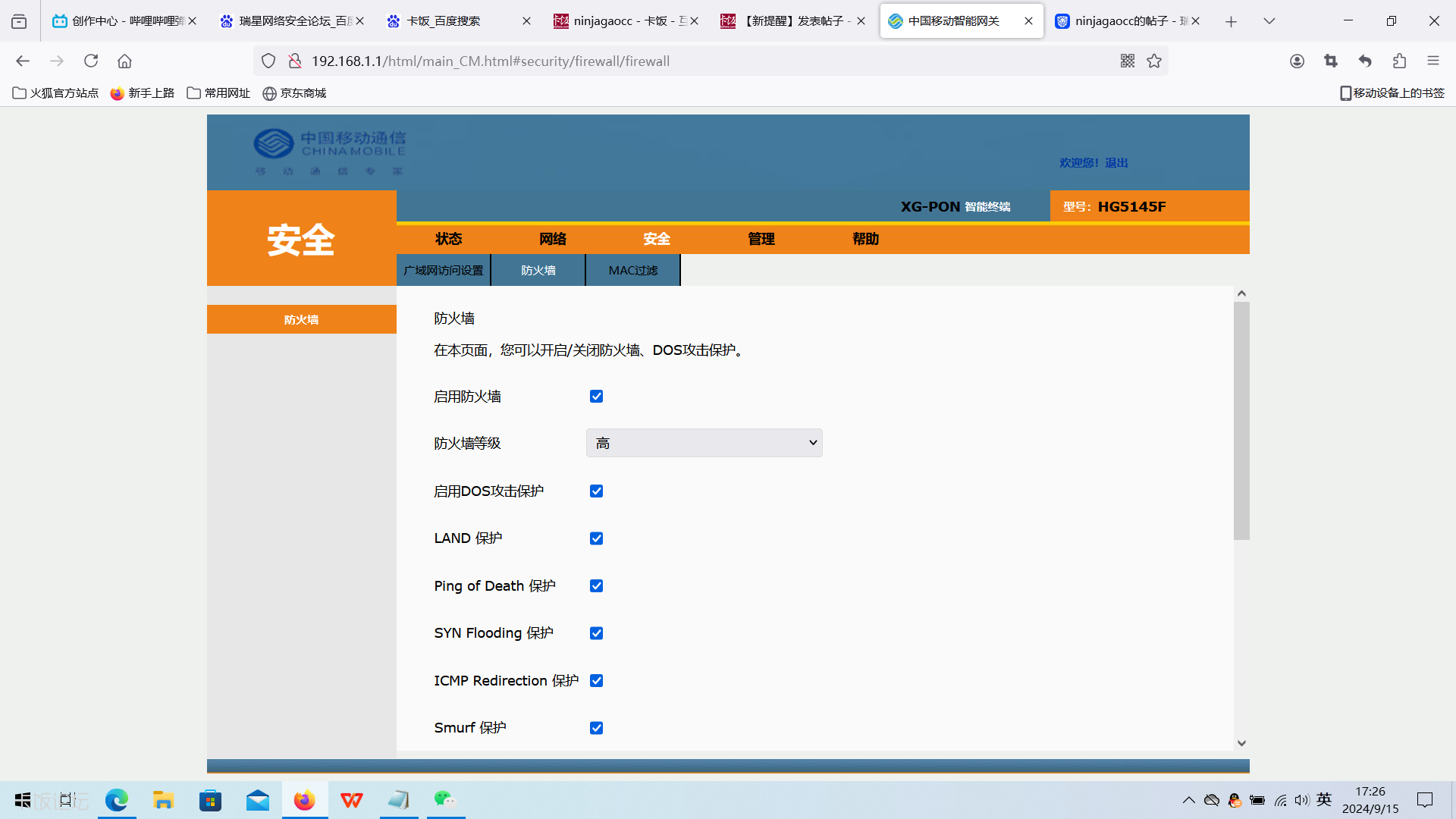Click the scrollbar up arrow

click(1241, 293)
